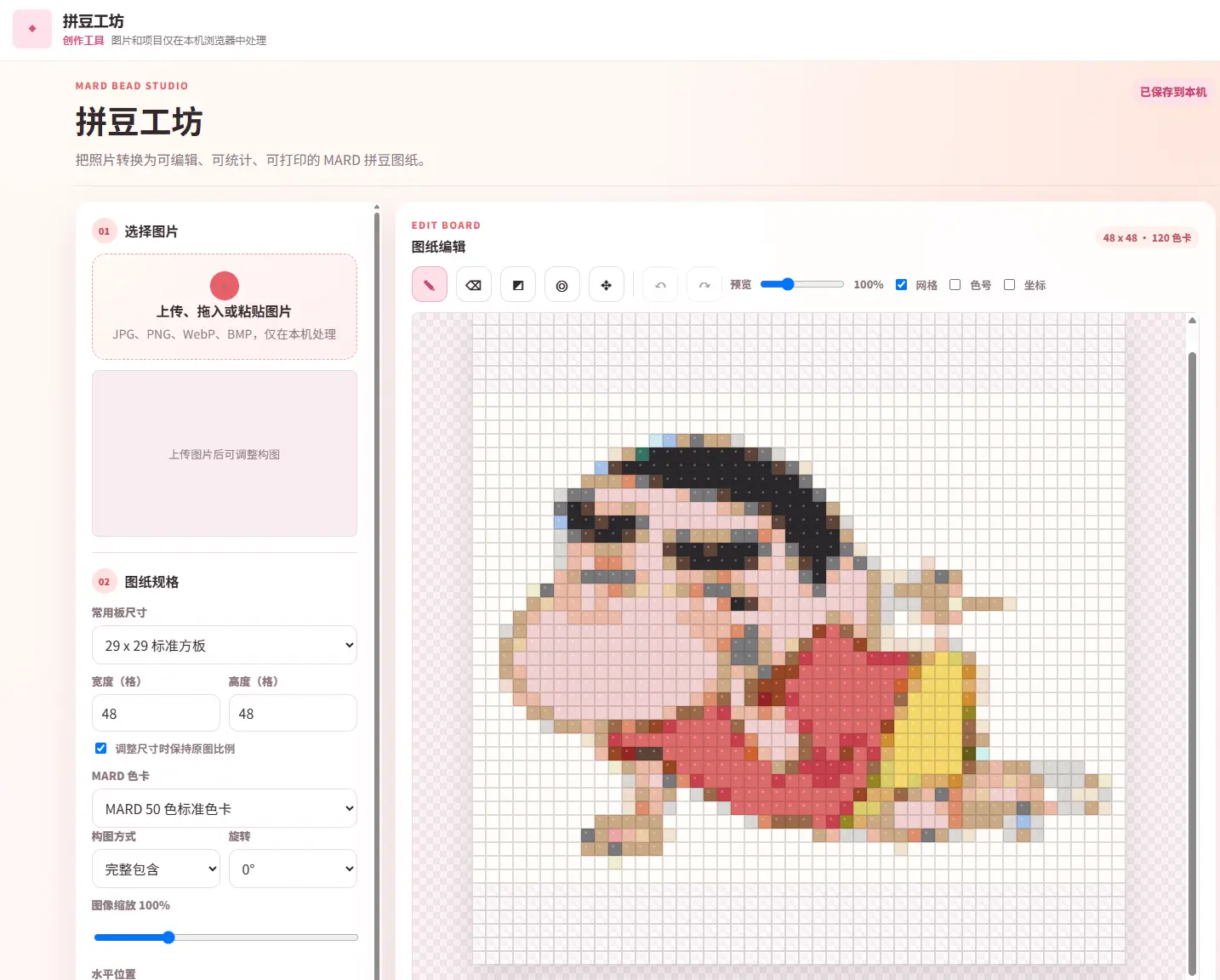
Task: Click the 水平位置 label
Action: pyautogui.click(x=114, y=974)
